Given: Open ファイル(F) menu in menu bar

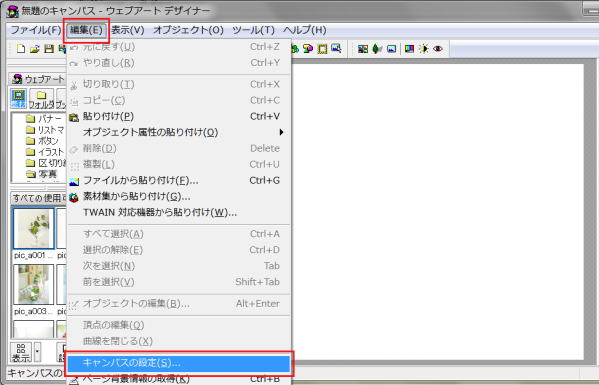Looking at the screenshot, I should point(35,30).
